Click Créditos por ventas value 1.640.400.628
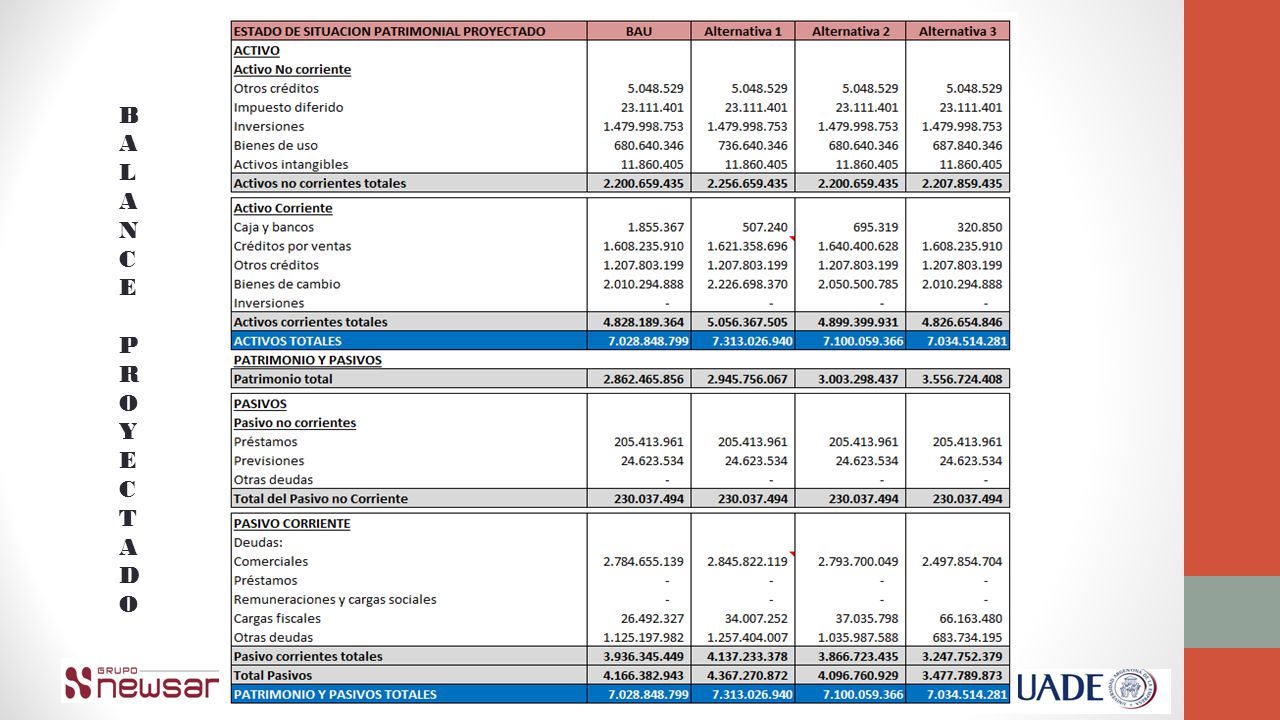Screen dimensions: 1280x720 coord(858,246)
